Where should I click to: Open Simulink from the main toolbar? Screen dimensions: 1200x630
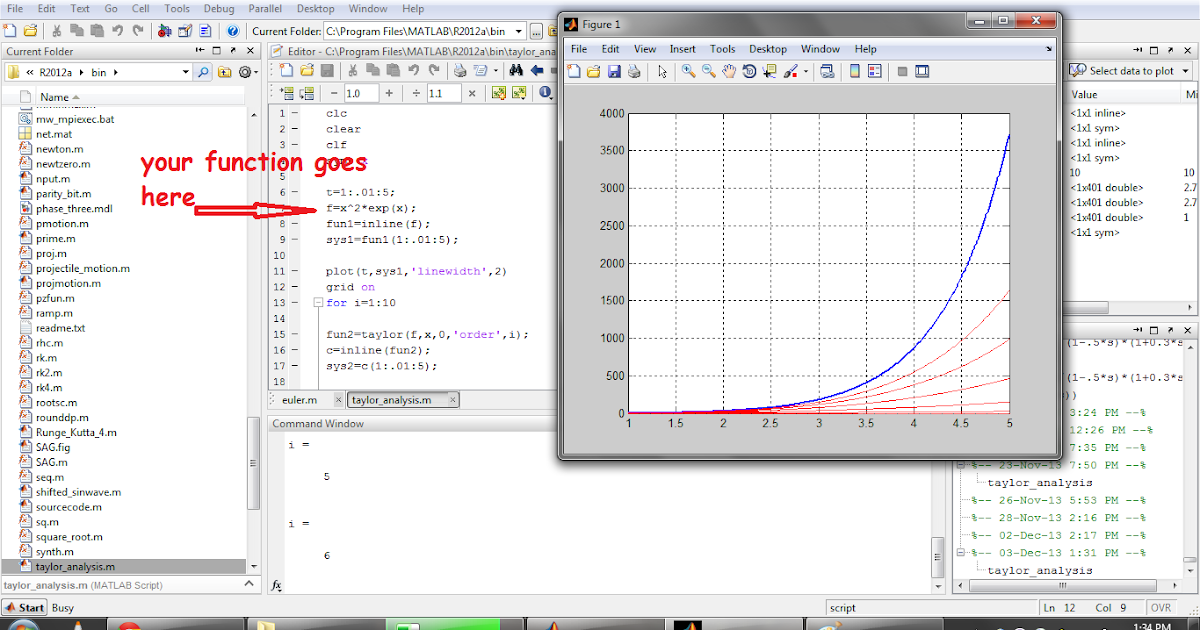point(166,31)
